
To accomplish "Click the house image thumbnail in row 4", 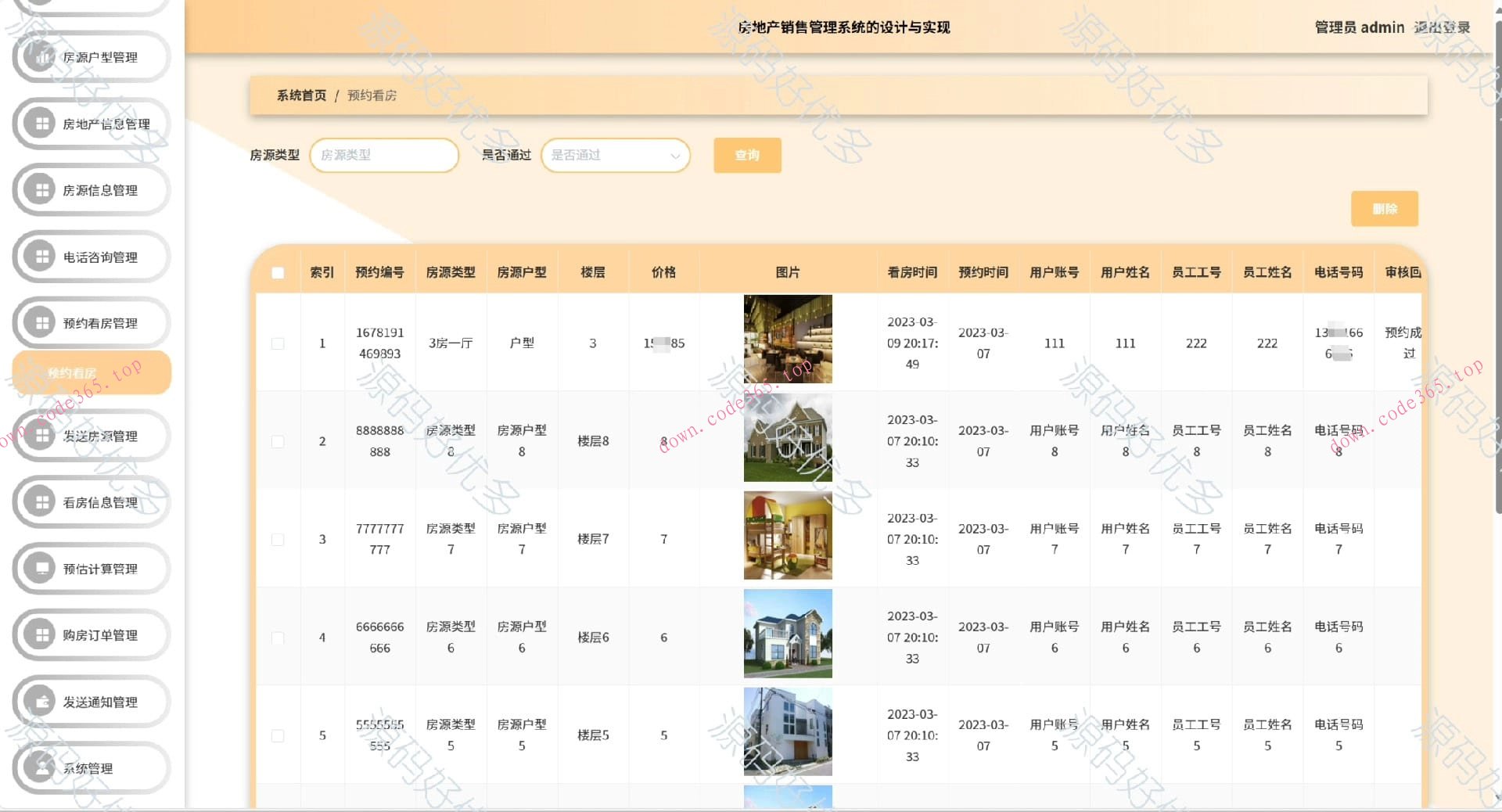I will point(788,635).
